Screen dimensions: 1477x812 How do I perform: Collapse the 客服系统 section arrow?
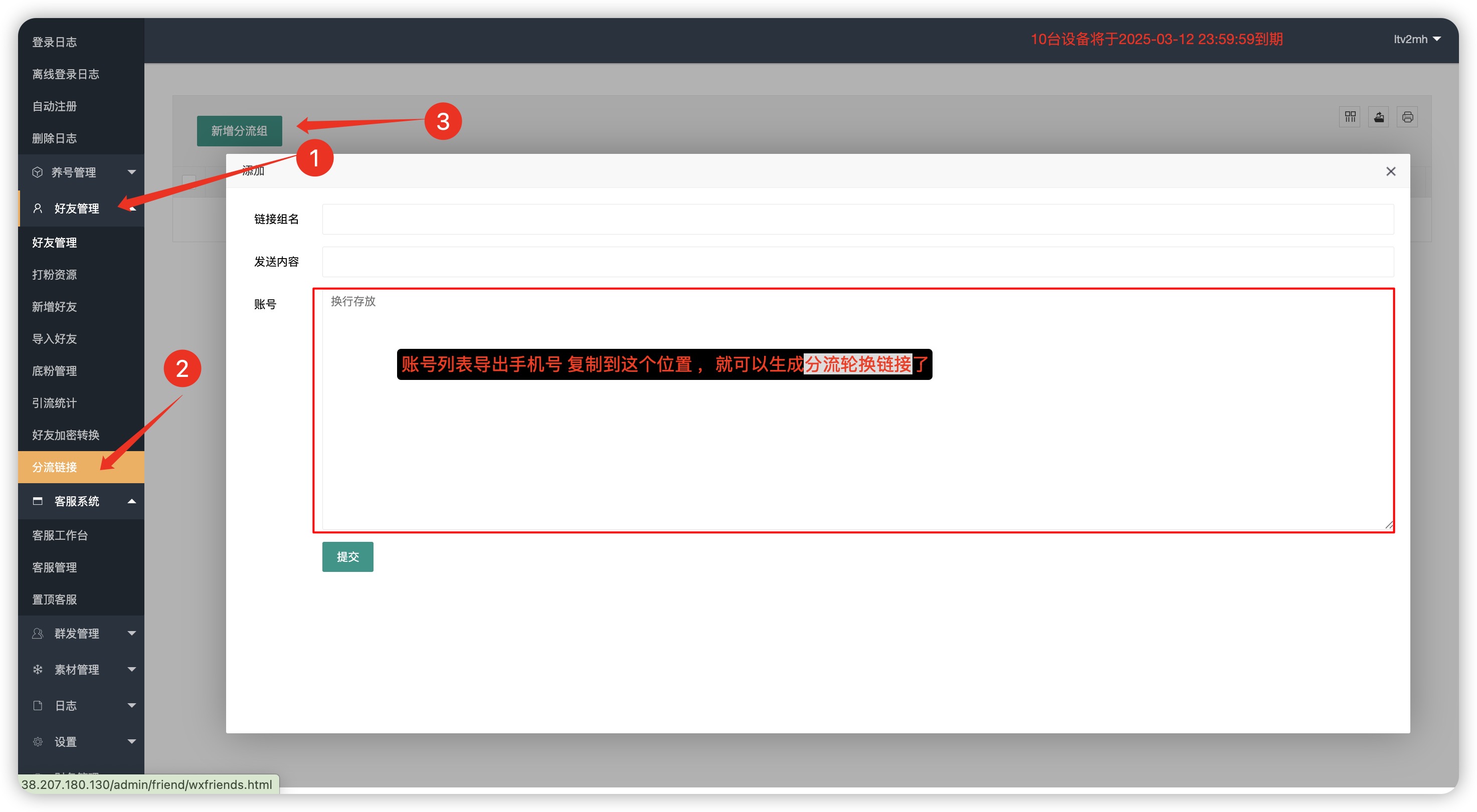pyautogui.click(x=131, y=501)
